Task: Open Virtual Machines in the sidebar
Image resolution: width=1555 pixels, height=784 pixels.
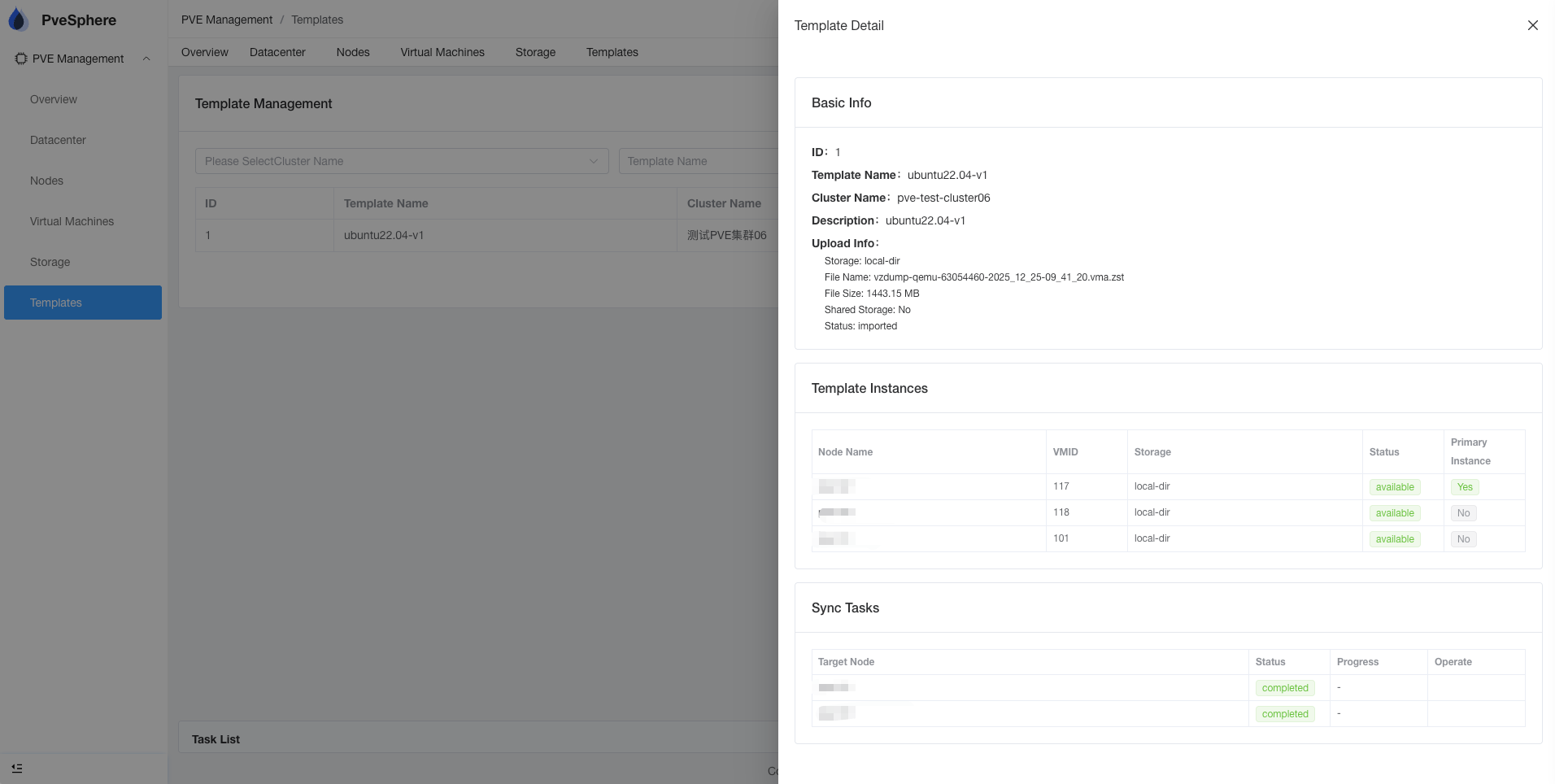Action: (x=72, y=221)
